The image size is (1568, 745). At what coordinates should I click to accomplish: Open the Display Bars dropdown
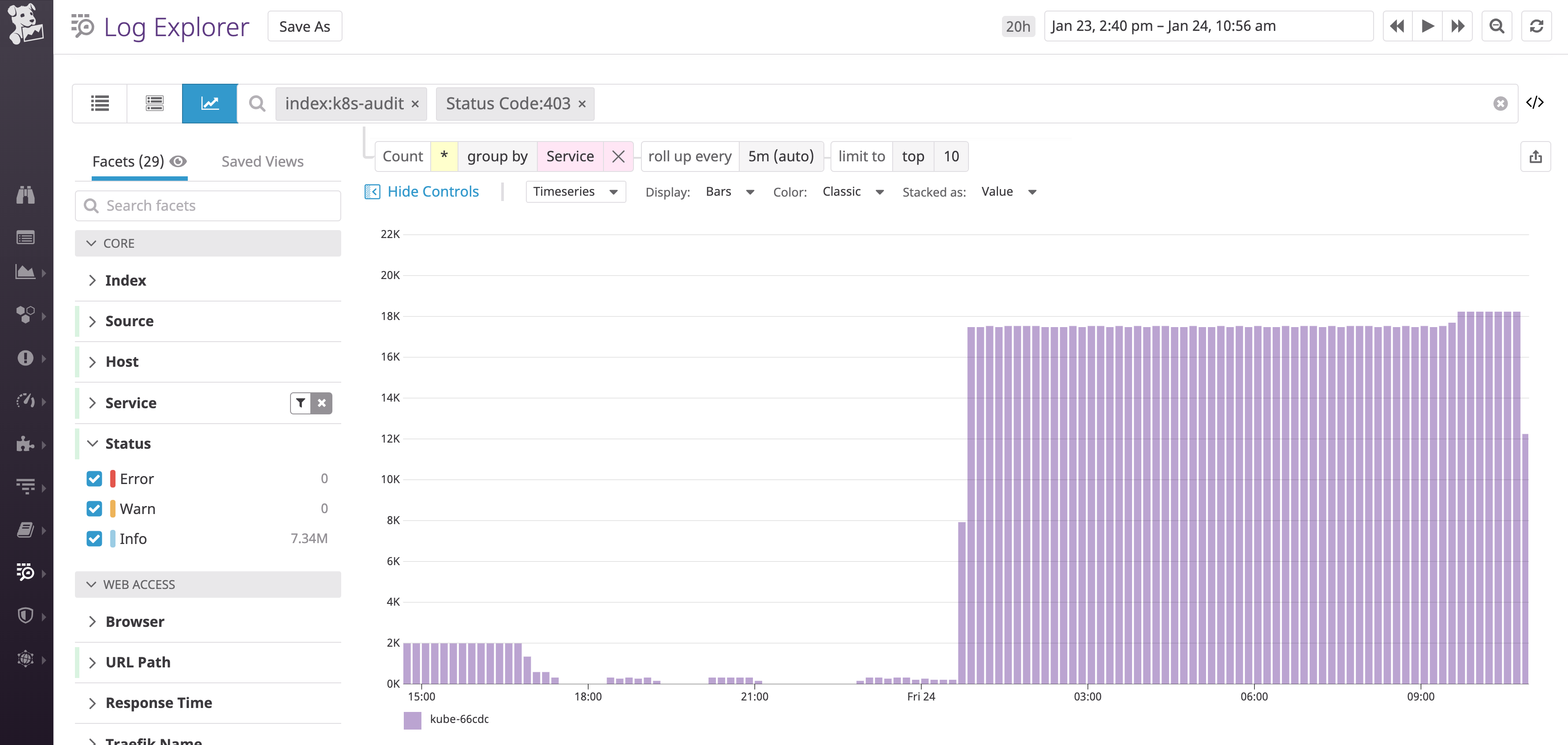730,191
